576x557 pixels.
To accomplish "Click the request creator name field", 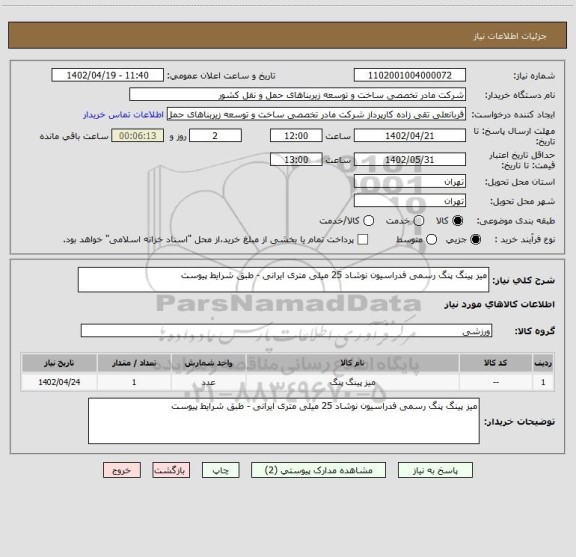I will [316, 114].
